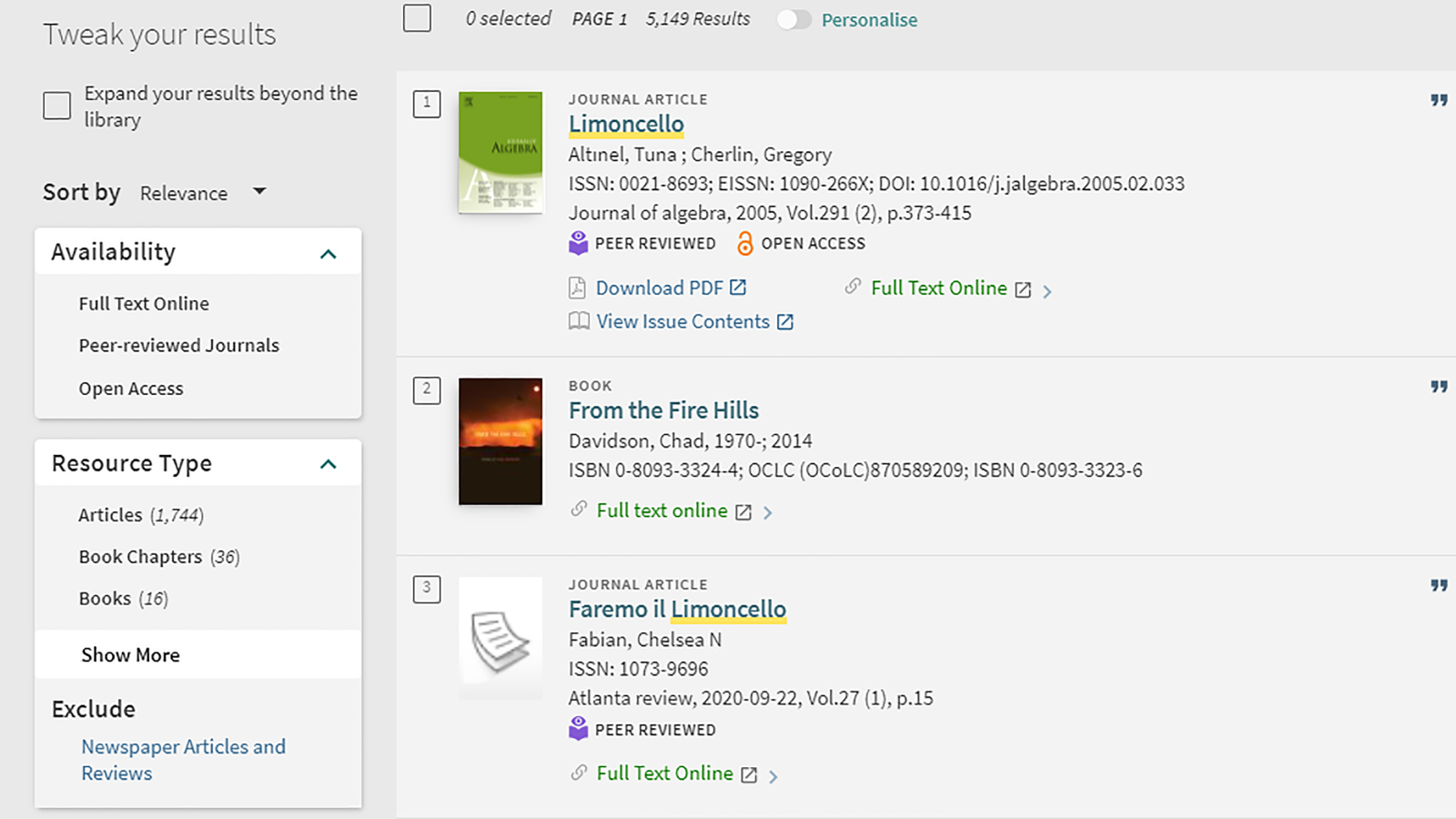Open Full Text Online for Limoncello article
Screen dimensions: 1456x819
pyautogui.click(x=939, y=288)
